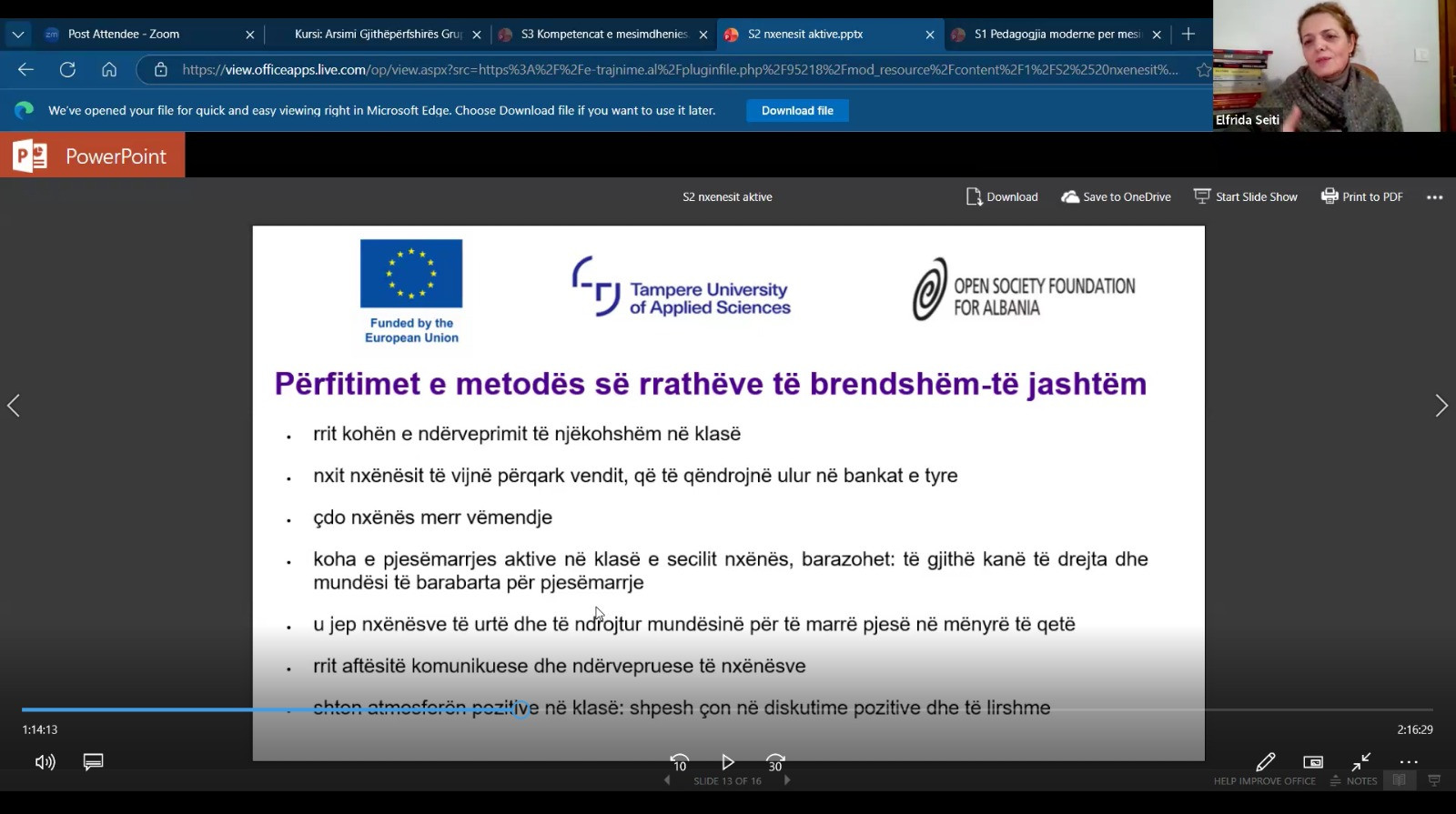Open a new browser tab
Screen dimensions: 1456x814
(x=1188, y=35)
